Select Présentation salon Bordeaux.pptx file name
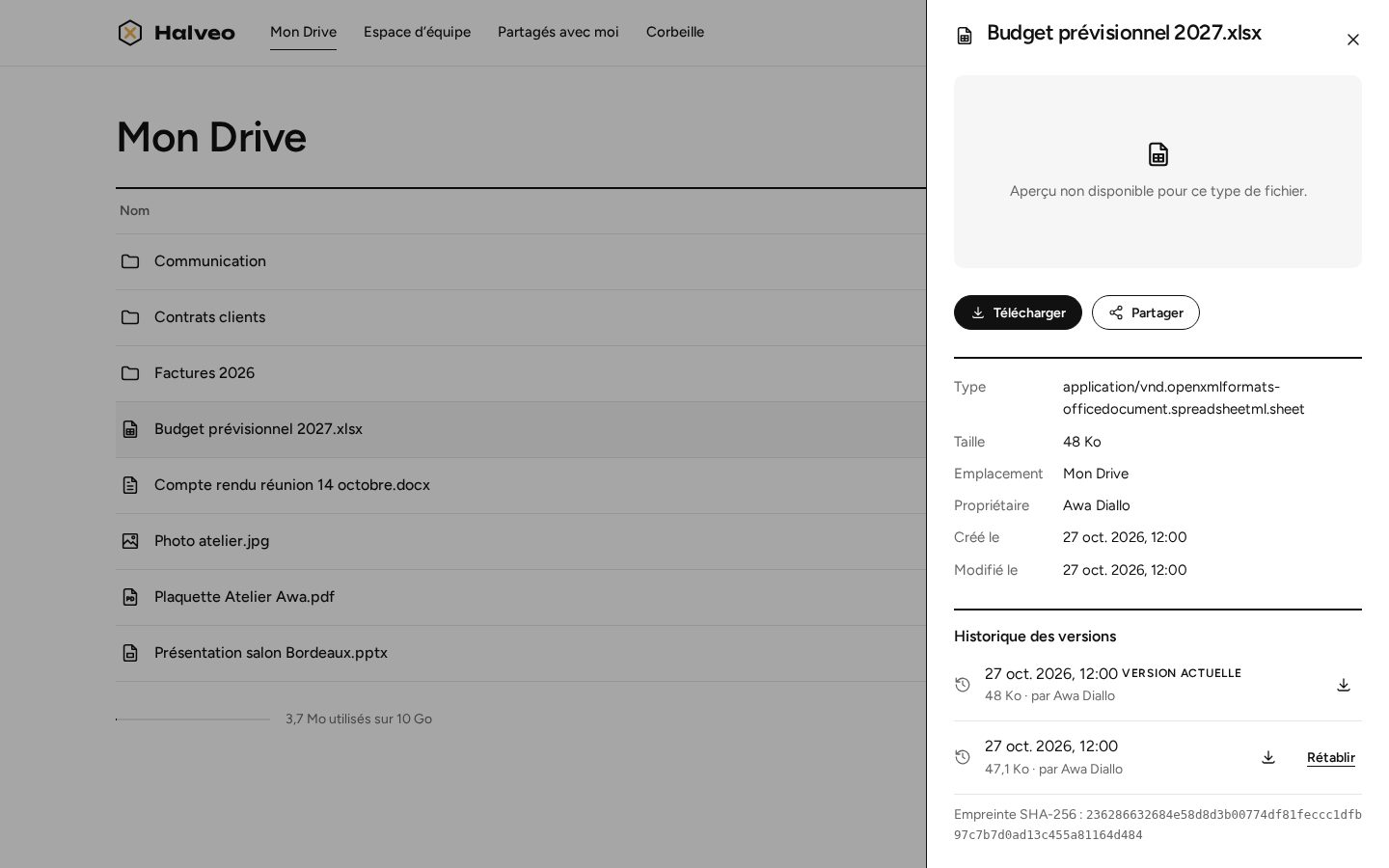Image resolution: width=1389 pixels, height=868 pixels. [271, 653]
